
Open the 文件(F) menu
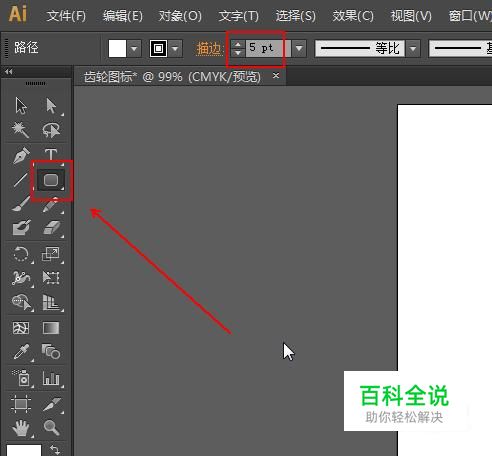(x=66, y=16)
